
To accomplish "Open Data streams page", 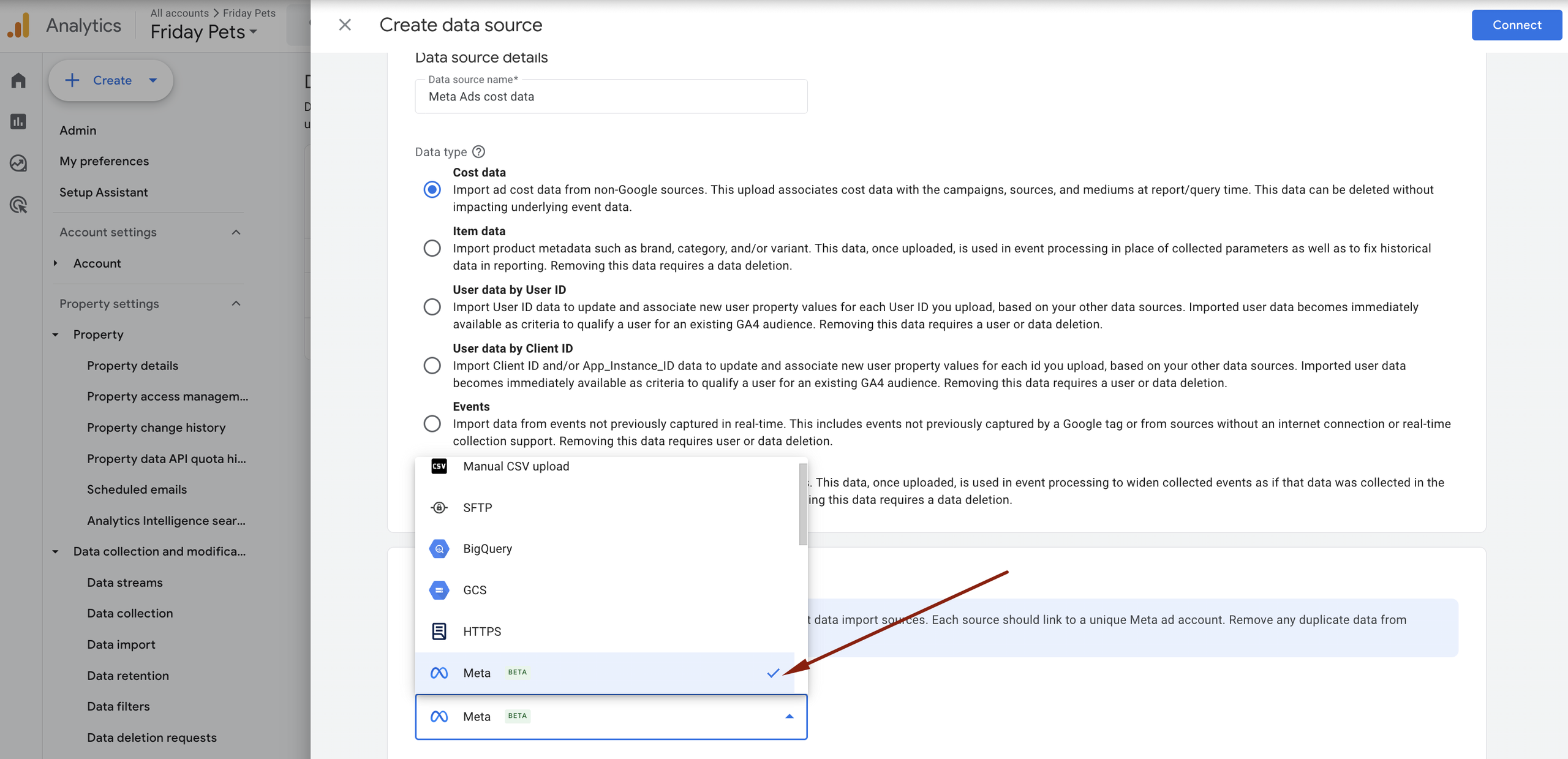I will pos(125,582).
